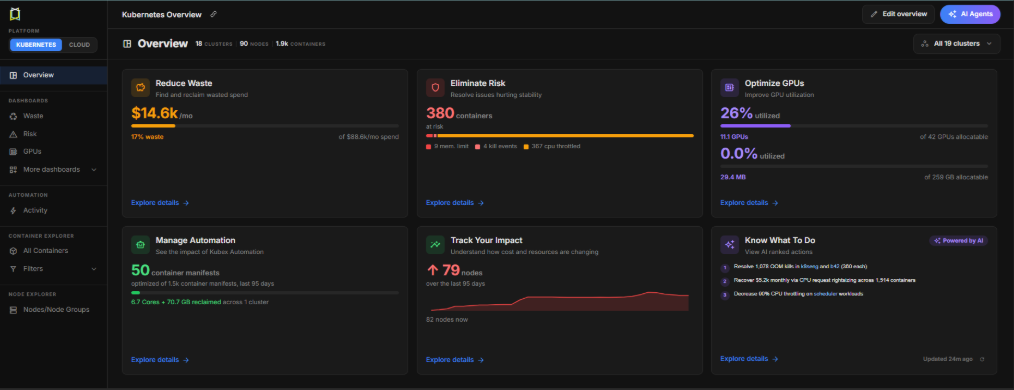Click the Risk warning triangle icon
Image resolution: width=1014 pixels, height=390 pixels.
pos(14,134)
